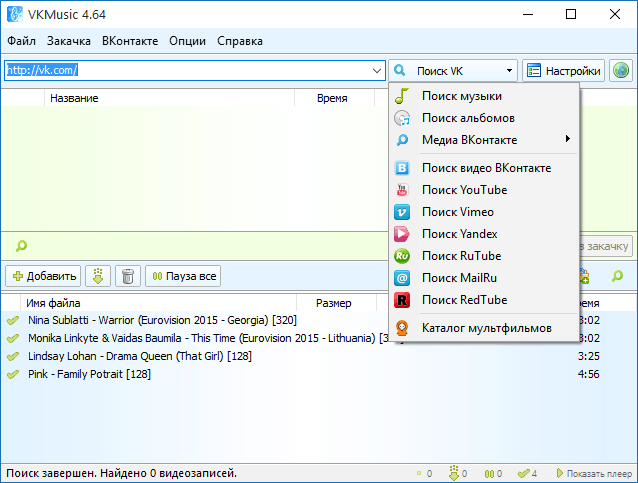Click checkmark beside Lindsay Lohan track

[x=13, y=356]
